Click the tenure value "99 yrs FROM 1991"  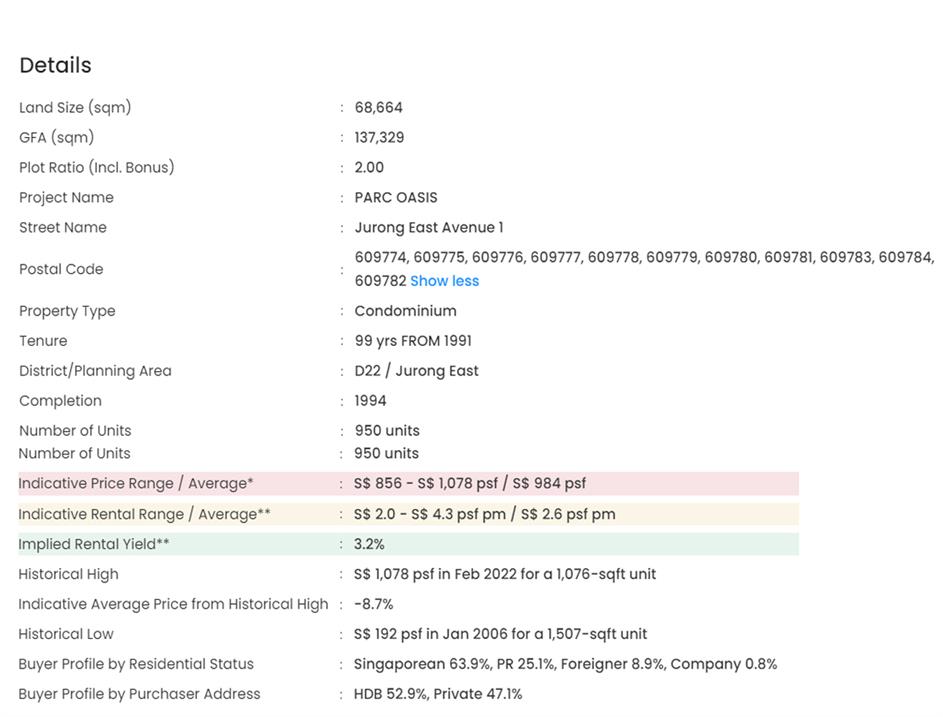[x=413, y=341]
